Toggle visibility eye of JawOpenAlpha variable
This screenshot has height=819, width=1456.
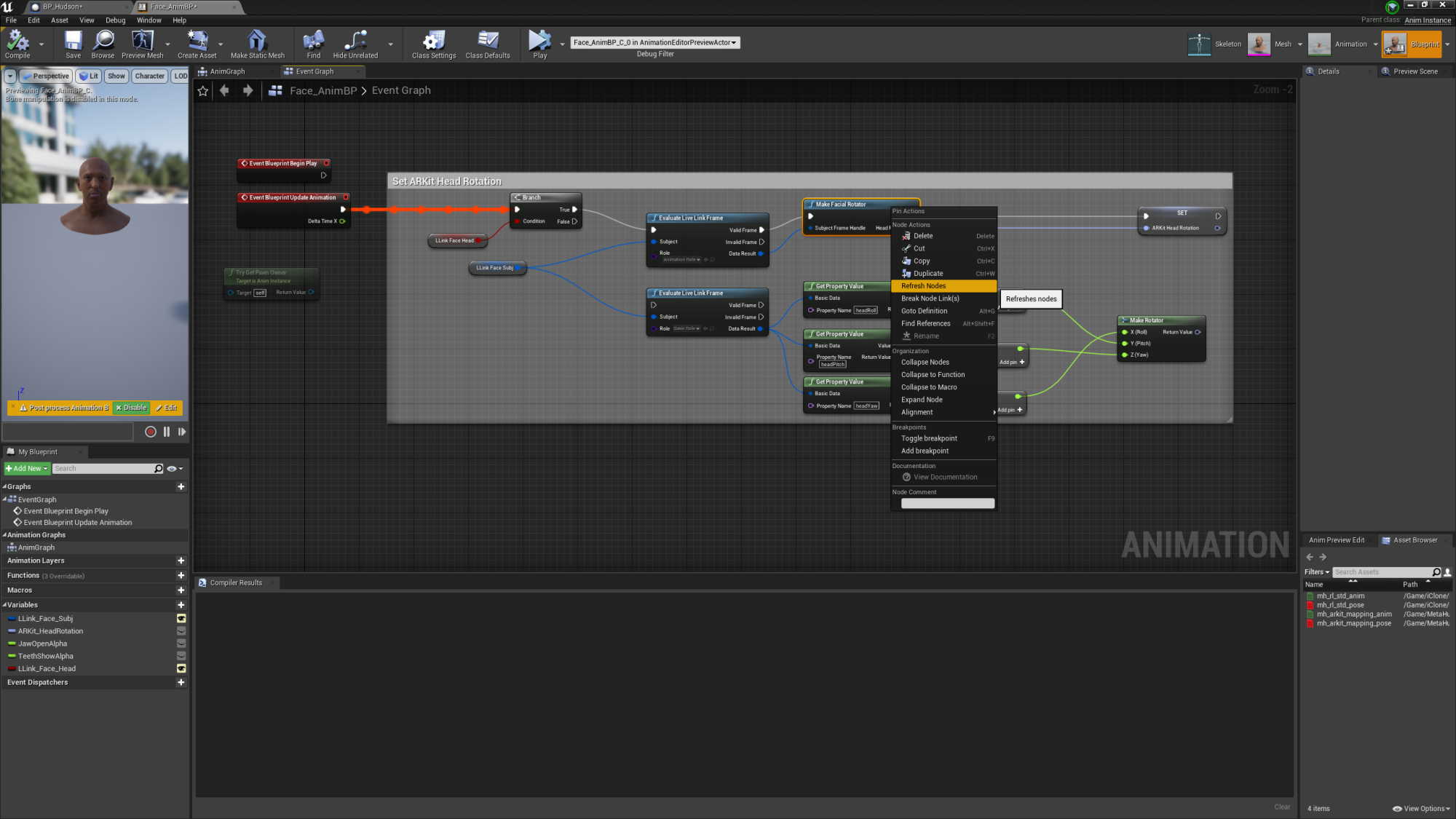(x=181, y=644)
